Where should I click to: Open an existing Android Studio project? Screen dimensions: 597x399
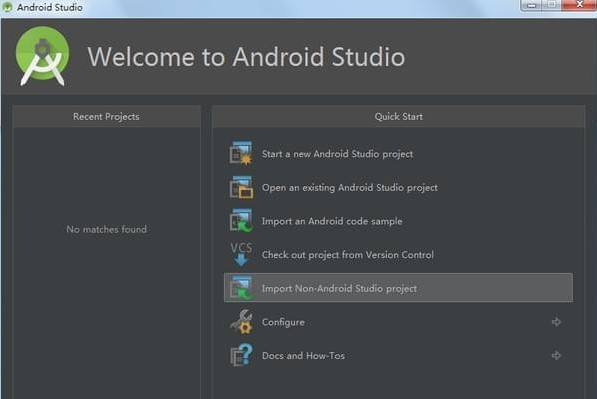350,188
